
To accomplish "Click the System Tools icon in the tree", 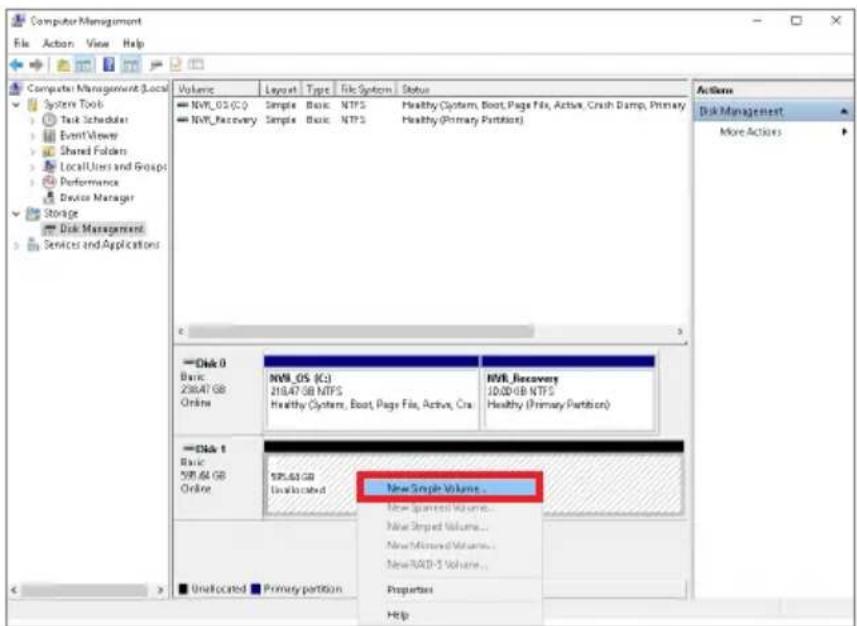I will 34,104.
